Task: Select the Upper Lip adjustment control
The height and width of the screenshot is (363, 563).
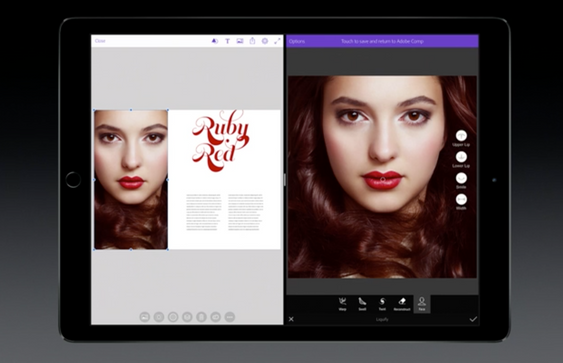Action: click(461, 138)
